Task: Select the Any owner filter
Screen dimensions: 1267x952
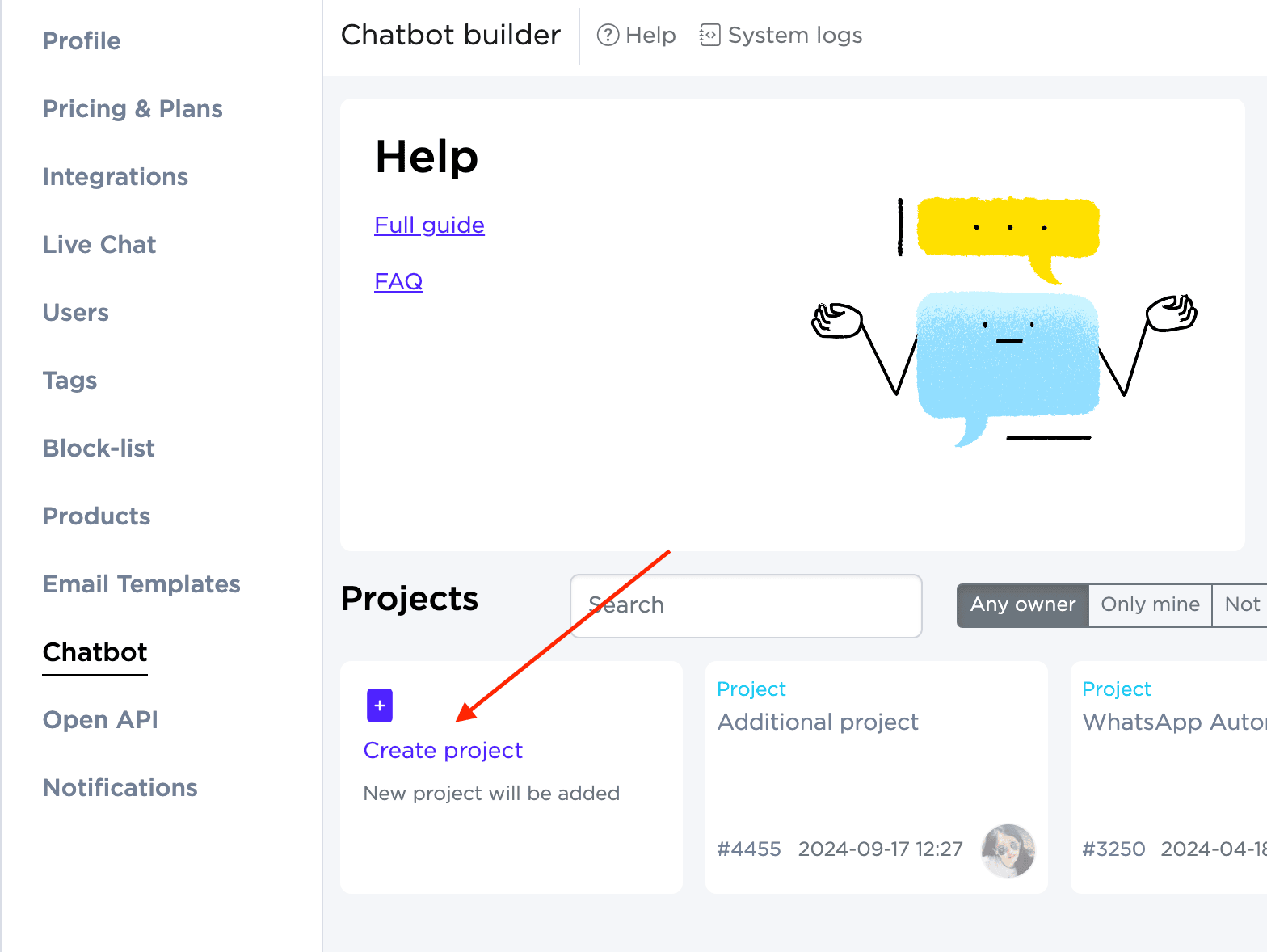Action: pyautogui.click(x=1023, y=604)
